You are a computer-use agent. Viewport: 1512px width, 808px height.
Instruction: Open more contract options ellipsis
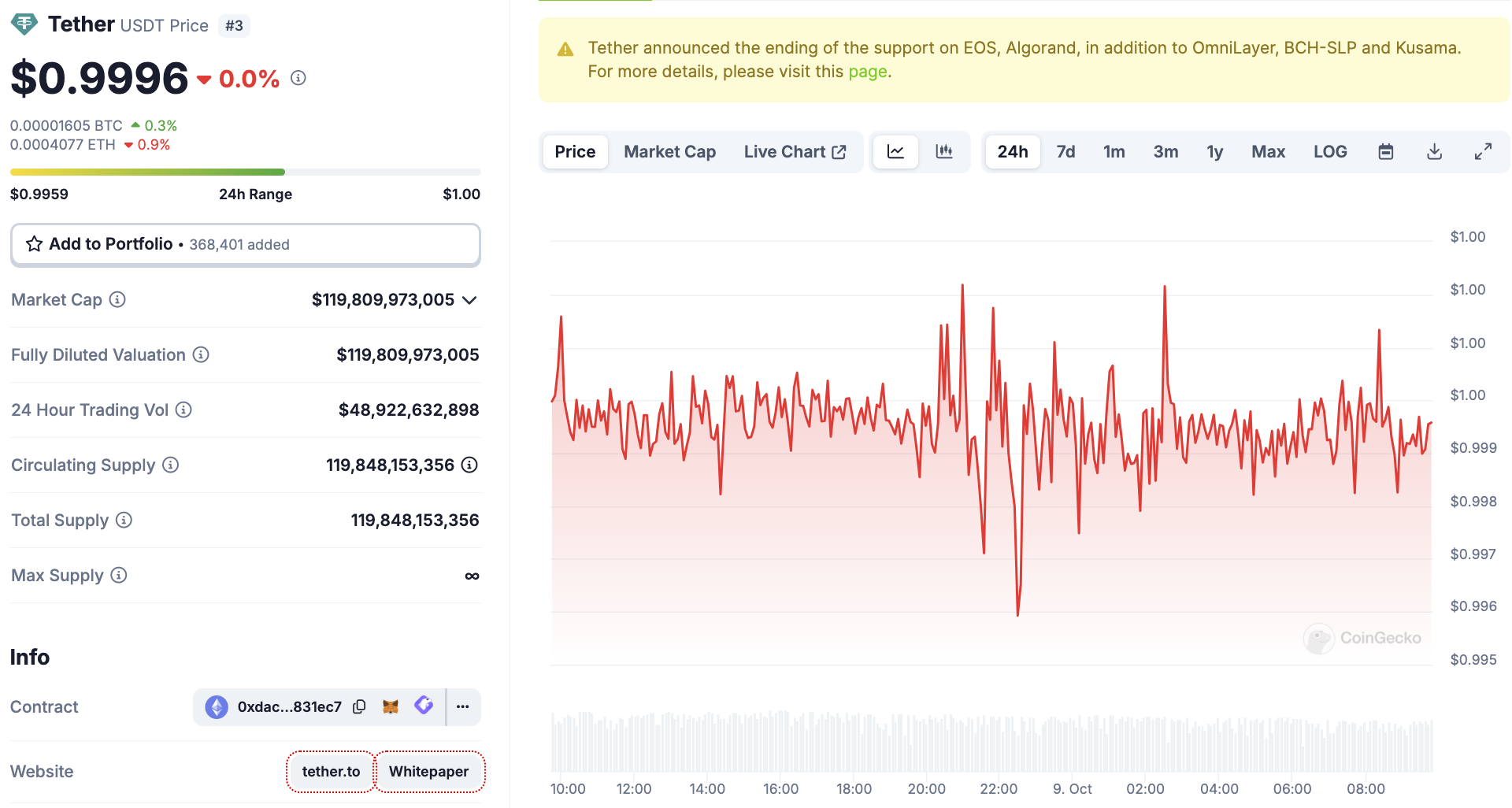463,706
